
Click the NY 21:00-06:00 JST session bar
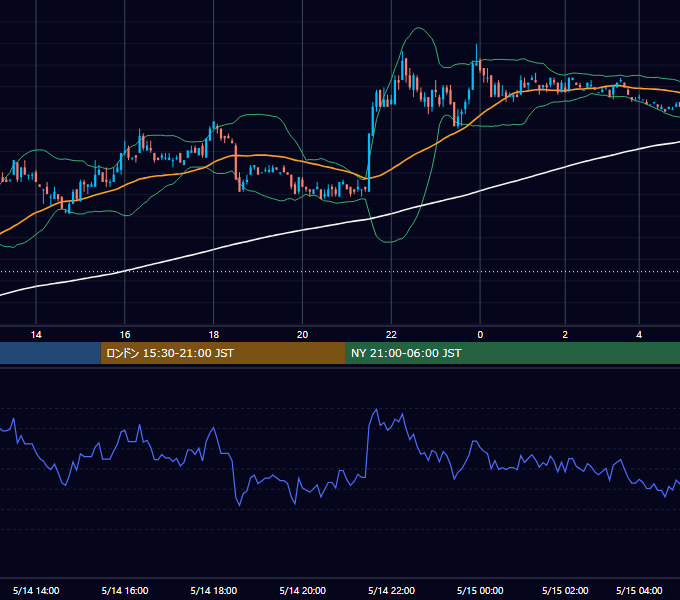click(x=513, y=353)
